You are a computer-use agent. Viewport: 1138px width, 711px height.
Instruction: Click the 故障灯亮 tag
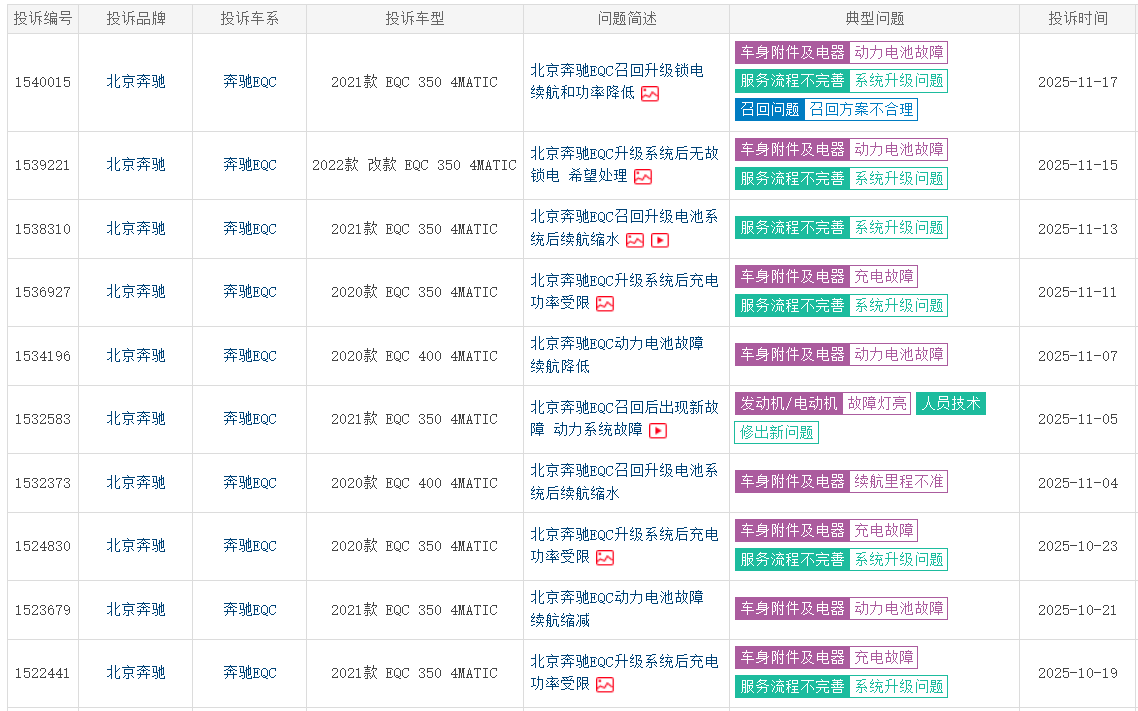[876, 403]
